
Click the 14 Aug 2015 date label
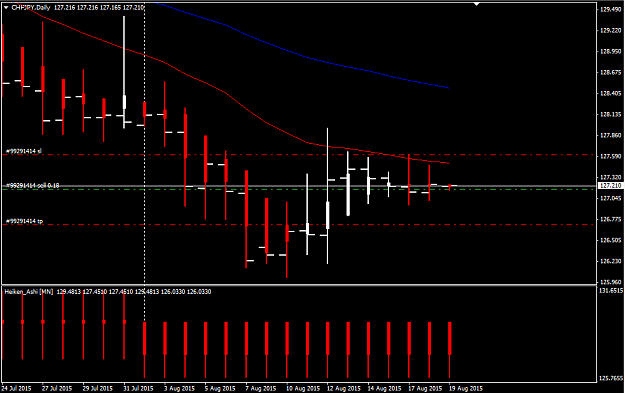coord(384,388)
